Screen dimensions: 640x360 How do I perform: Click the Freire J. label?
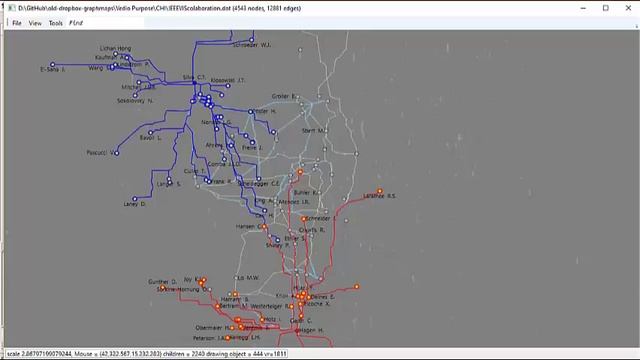coord(252,148)
